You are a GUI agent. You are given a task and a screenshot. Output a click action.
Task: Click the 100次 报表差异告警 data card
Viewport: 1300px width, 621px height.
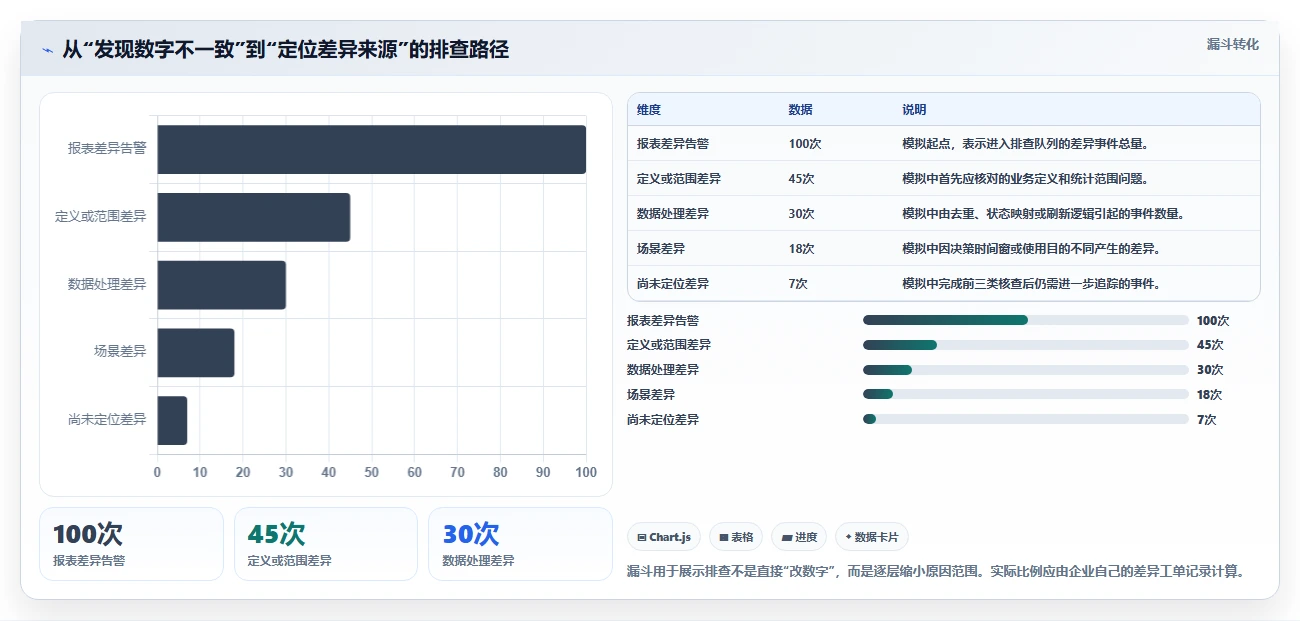[131, 544]
